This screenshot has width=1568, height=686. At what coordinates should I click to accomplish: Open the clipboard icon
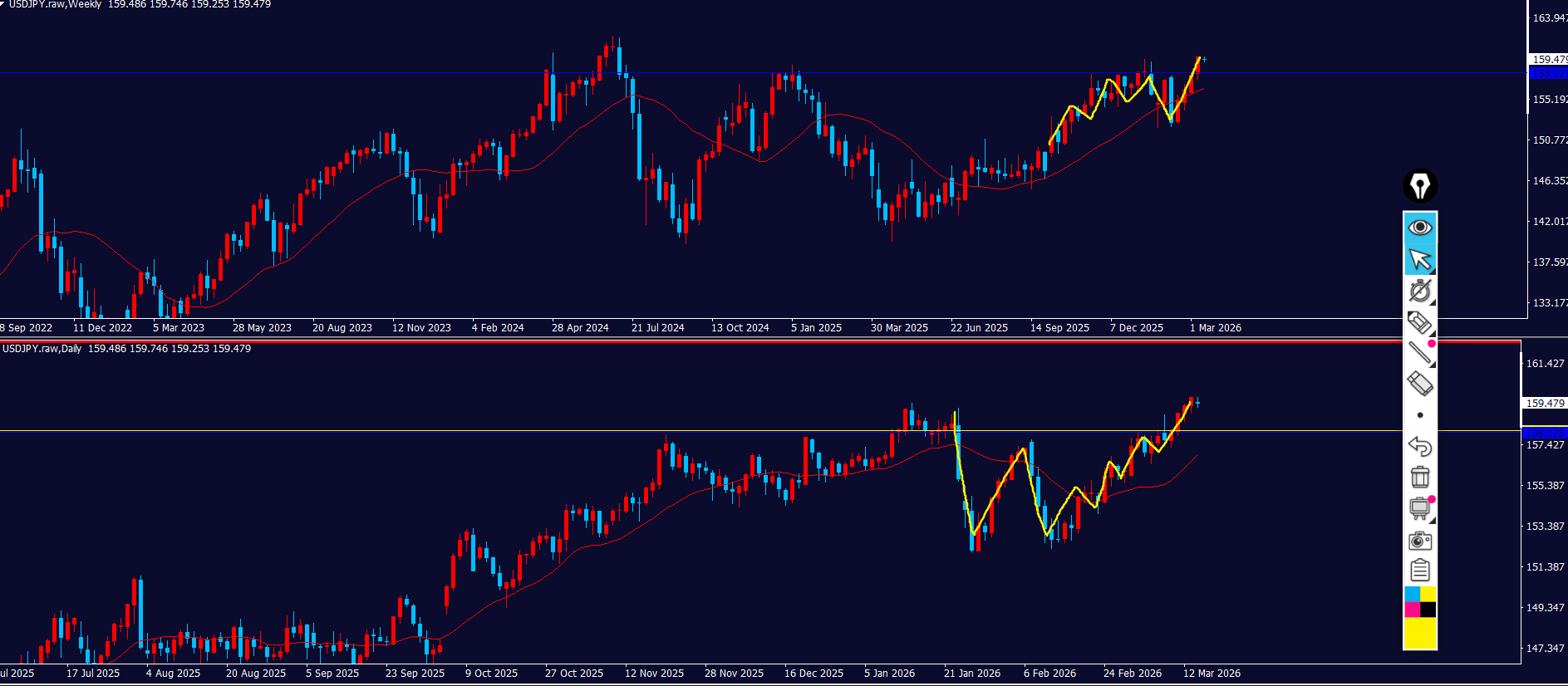[x=1420, y=571]
